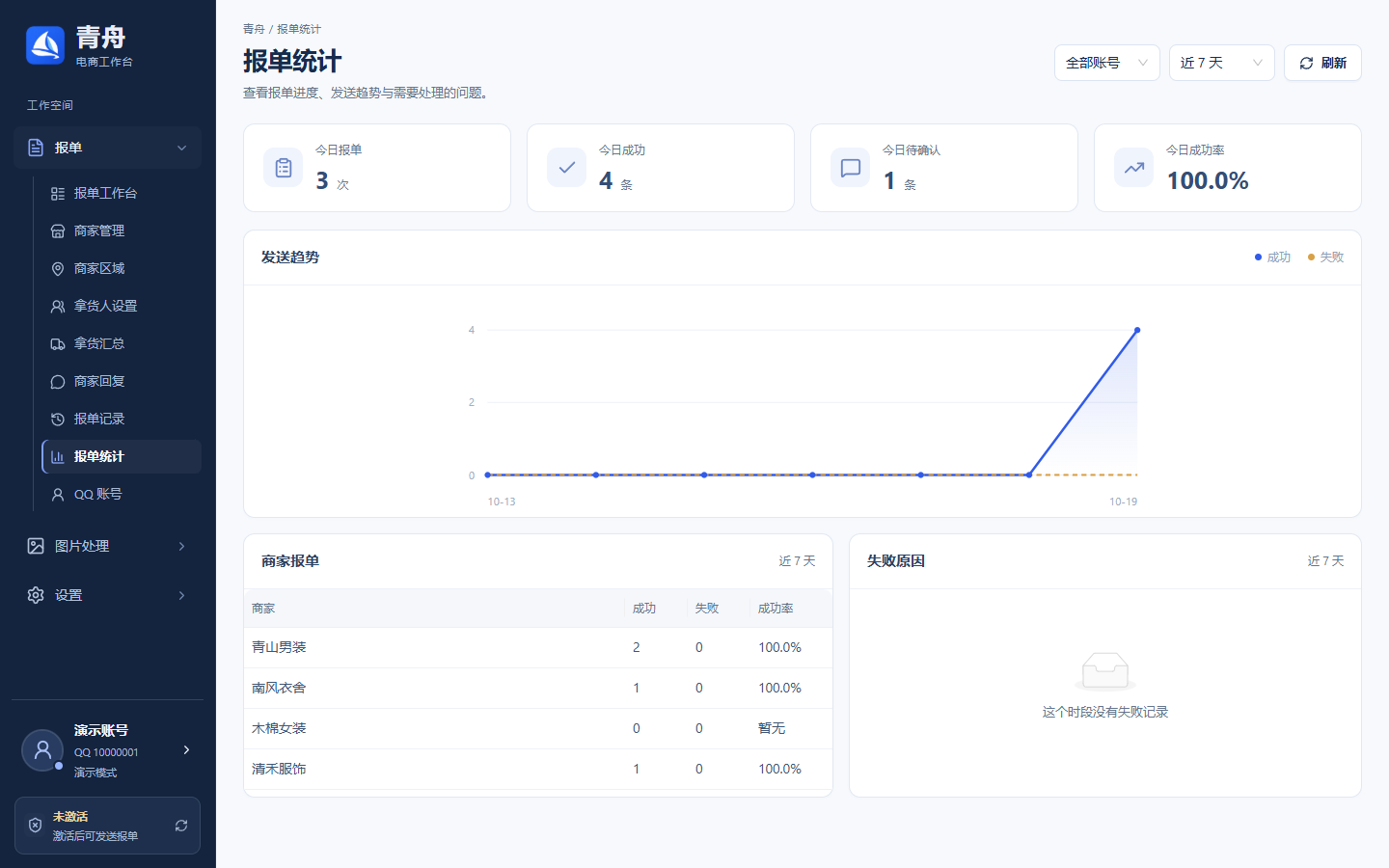Click the 图片处理 image icon

[x=36, y=546]
